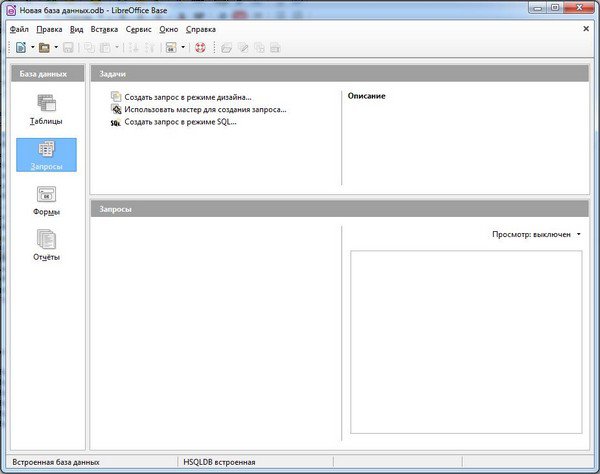Viewport: 600px width, 474px height.
Task: Open the Отчёты section in sidebar
Action: [x=46, y=245]
